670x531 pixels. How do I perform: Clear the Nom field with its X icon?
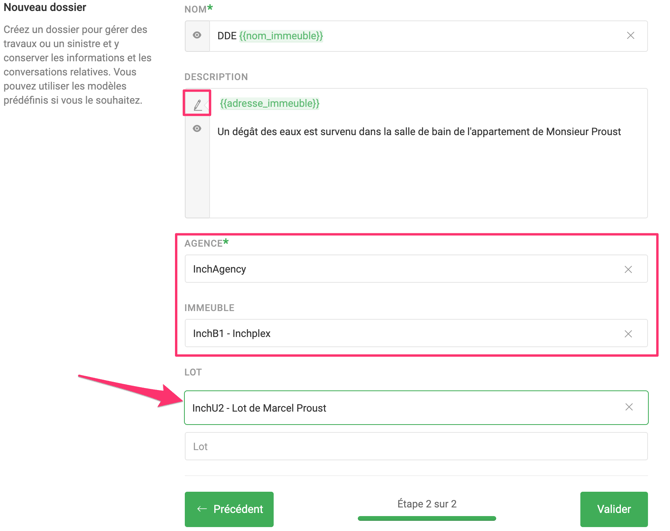tap(630, 36)
